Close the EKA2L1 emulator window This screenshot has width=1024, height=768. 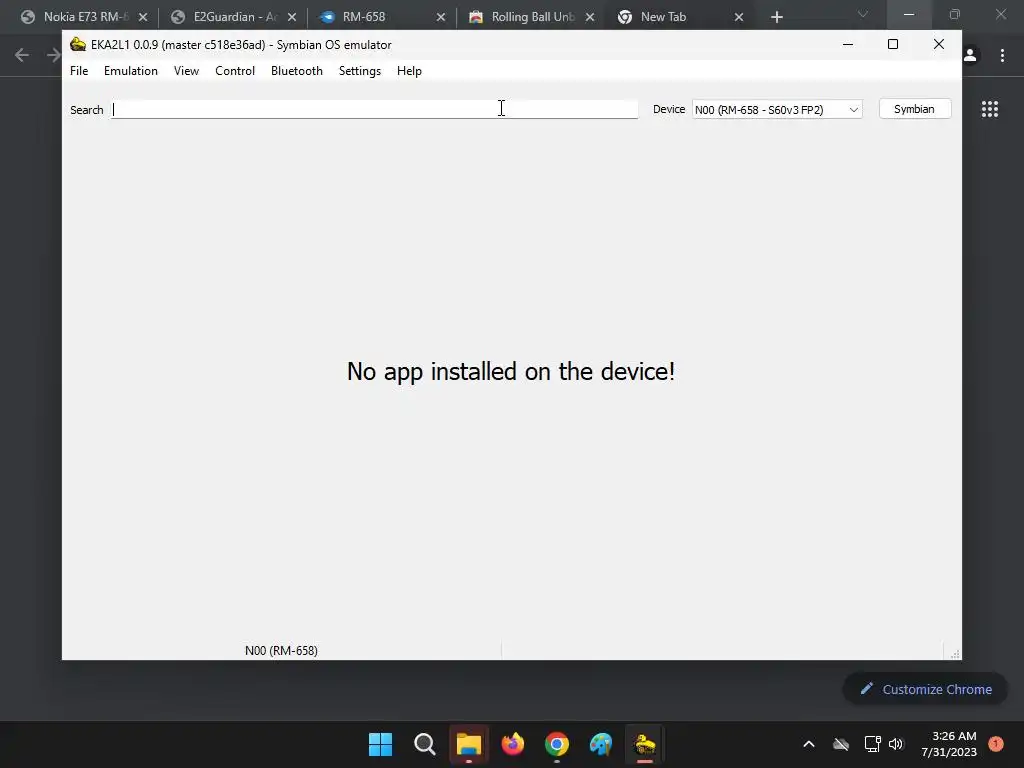click(938, 44)
